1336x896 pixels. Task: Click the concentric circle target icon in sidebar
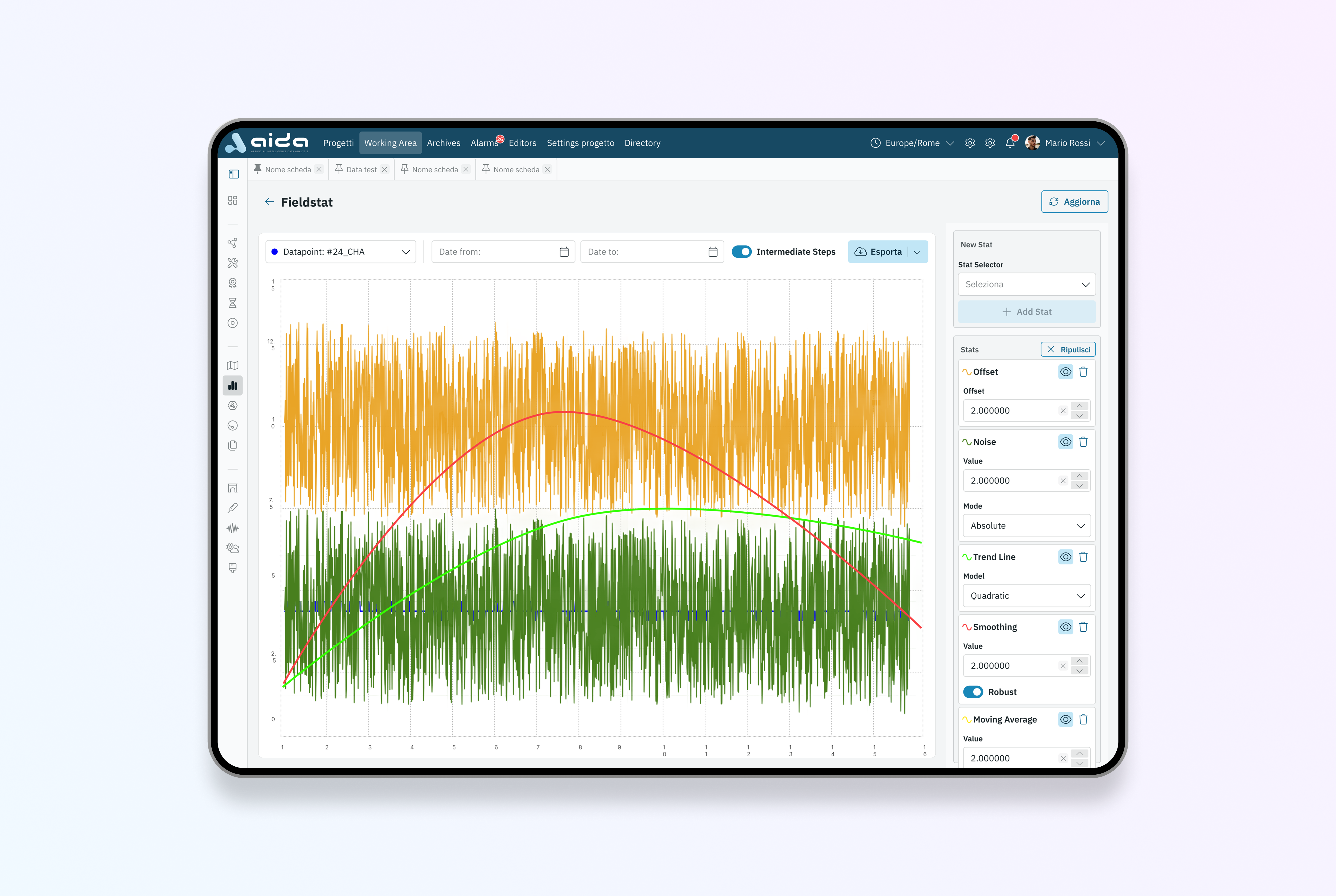tap(233, 323)
